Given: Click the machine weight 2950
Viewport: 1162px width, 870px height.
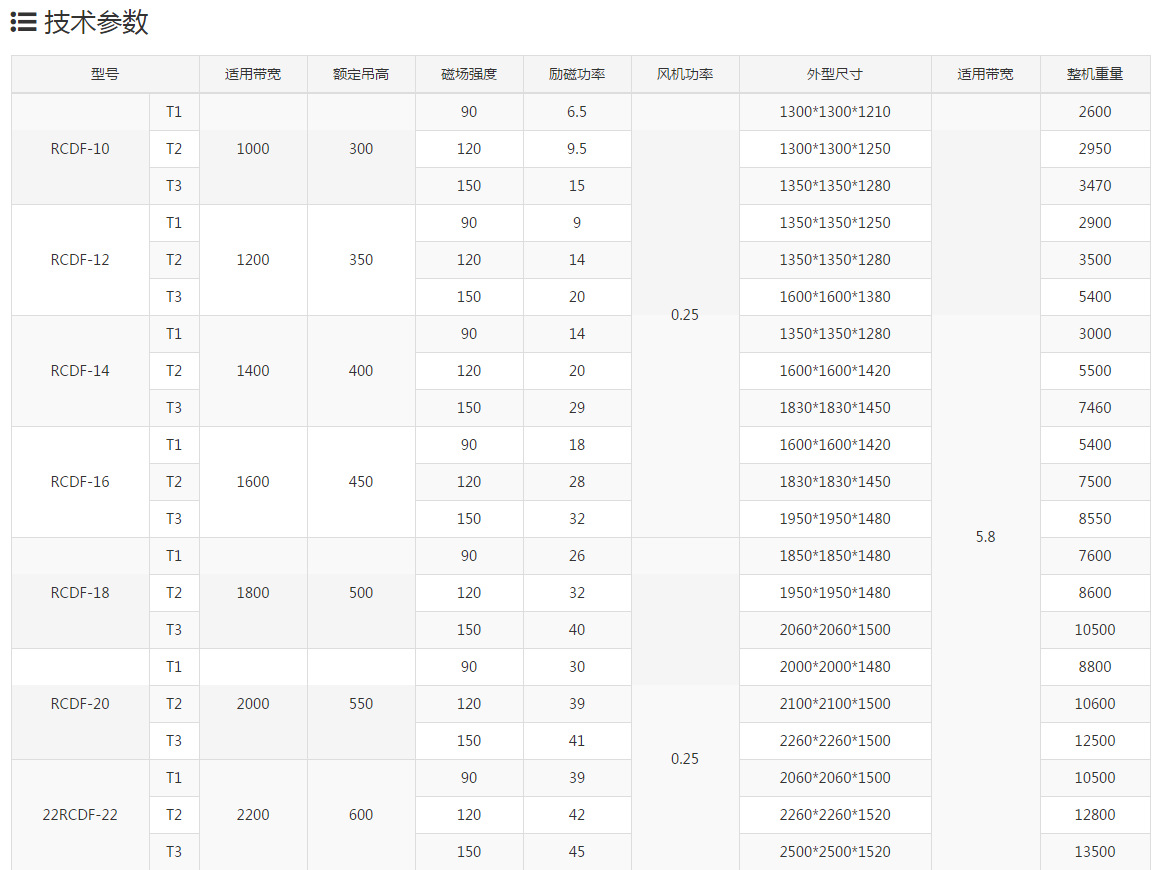Looking at the screenshot, I should click(x=1095, y=149).
